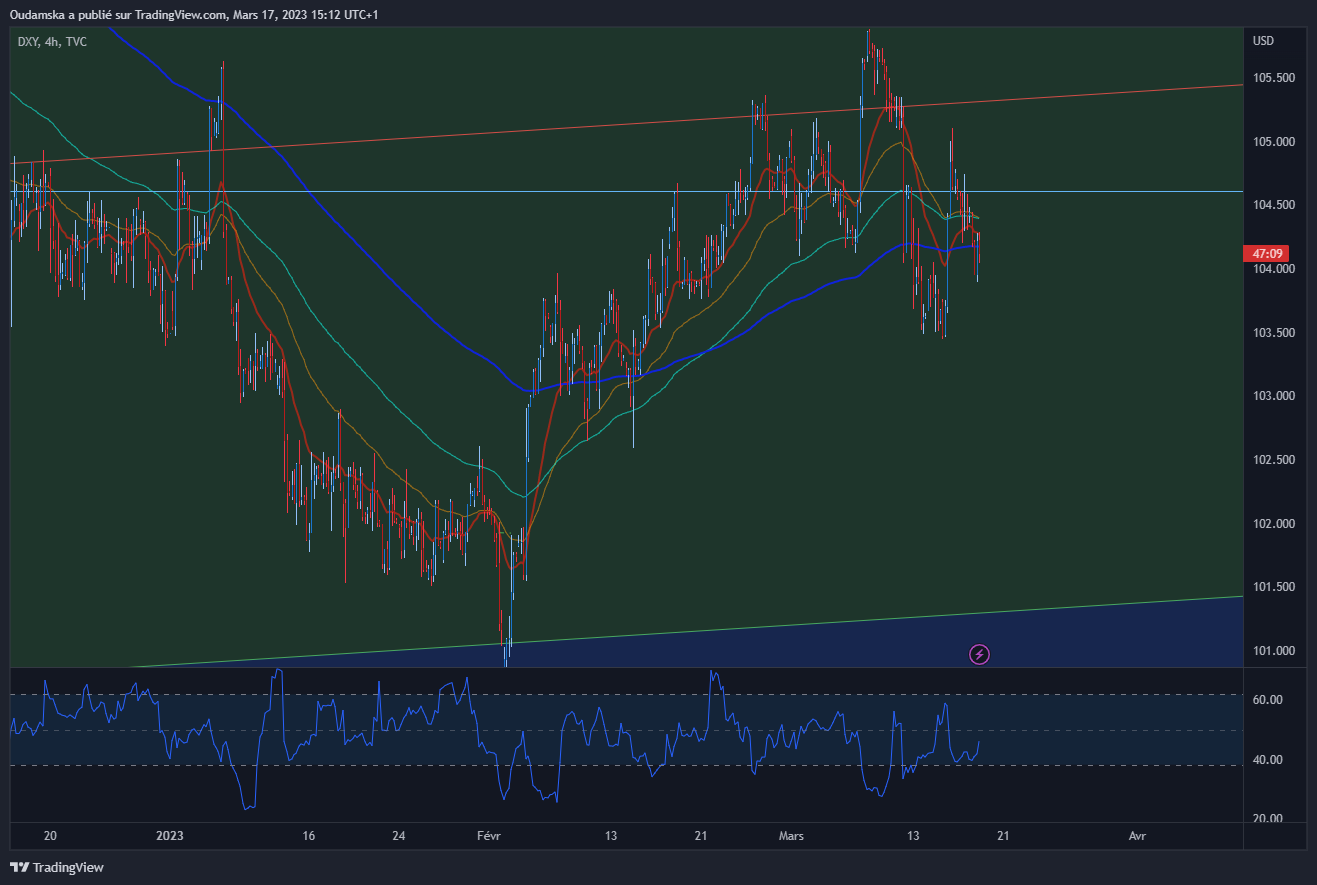Click the 103.000 price axis label

1273,396
